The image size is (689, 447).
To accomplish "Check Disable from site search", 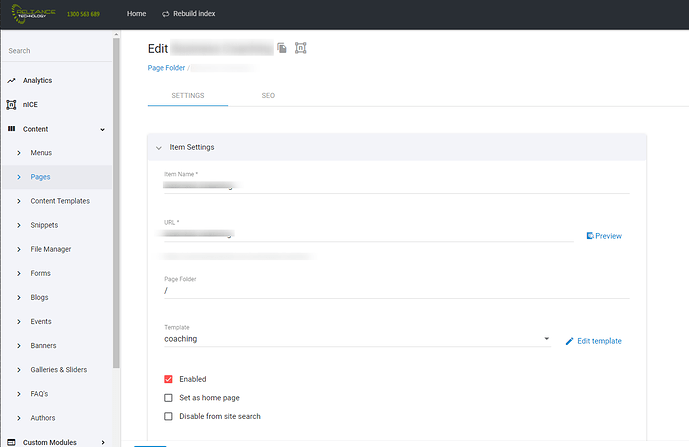I will [x=168, y=416].
